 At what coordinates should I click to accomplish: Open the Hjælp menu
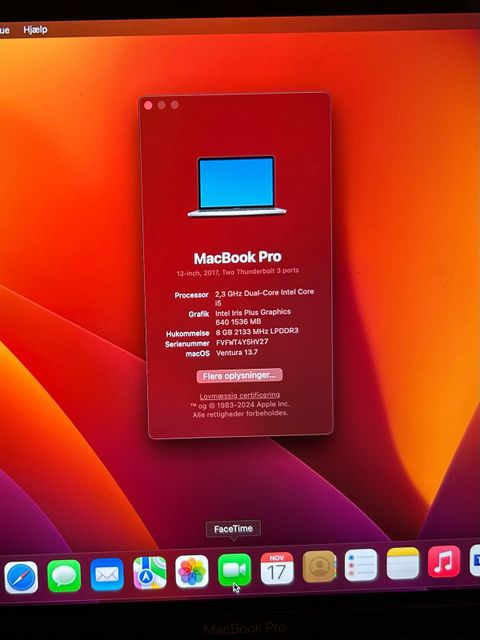pos(35,30)
